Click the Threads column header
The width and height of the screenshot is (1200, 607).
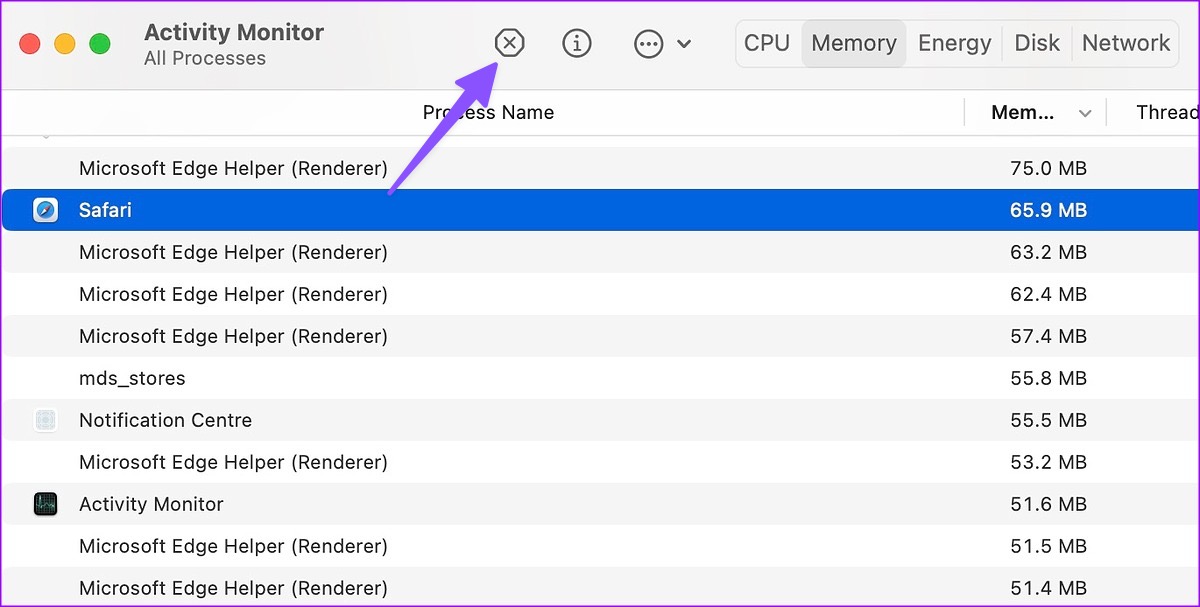coord(1166,113)
